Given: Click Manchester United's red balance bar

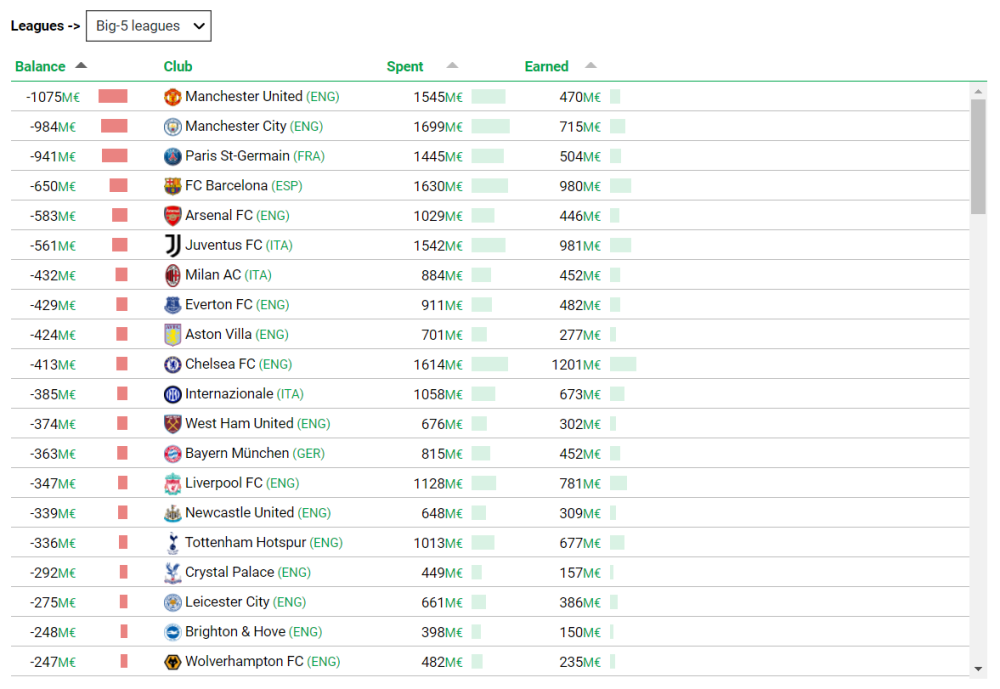Looking at the screenshot, I should [x=113, y=96].
